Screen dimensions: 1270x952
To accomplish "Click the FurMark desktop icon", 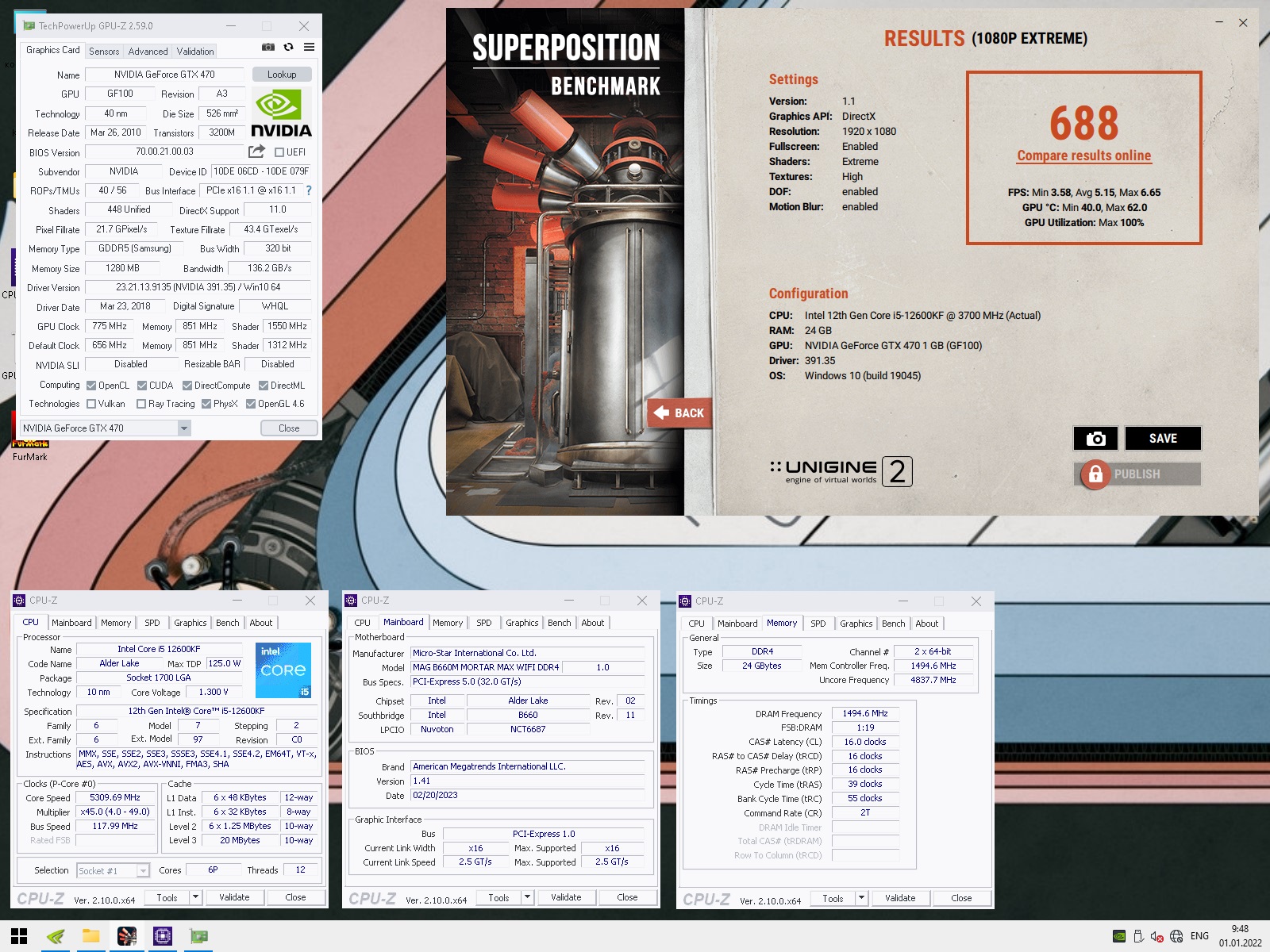I will tap(29, 447).
